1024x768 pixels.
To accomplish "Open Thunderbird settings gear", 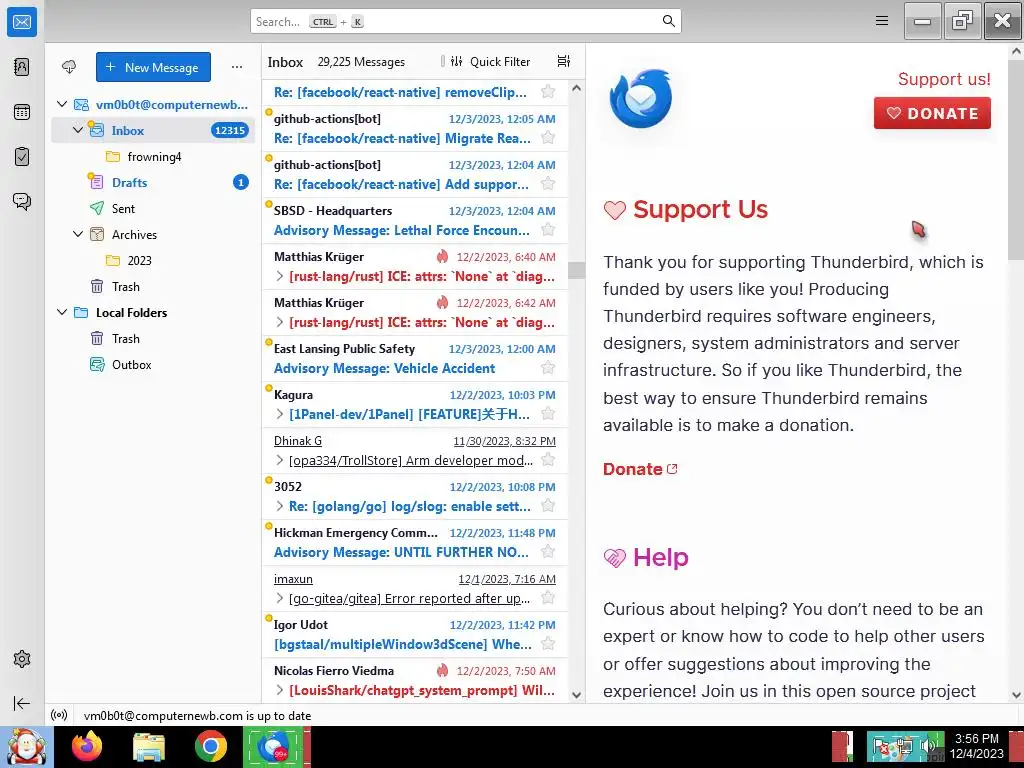I will 22,659.
